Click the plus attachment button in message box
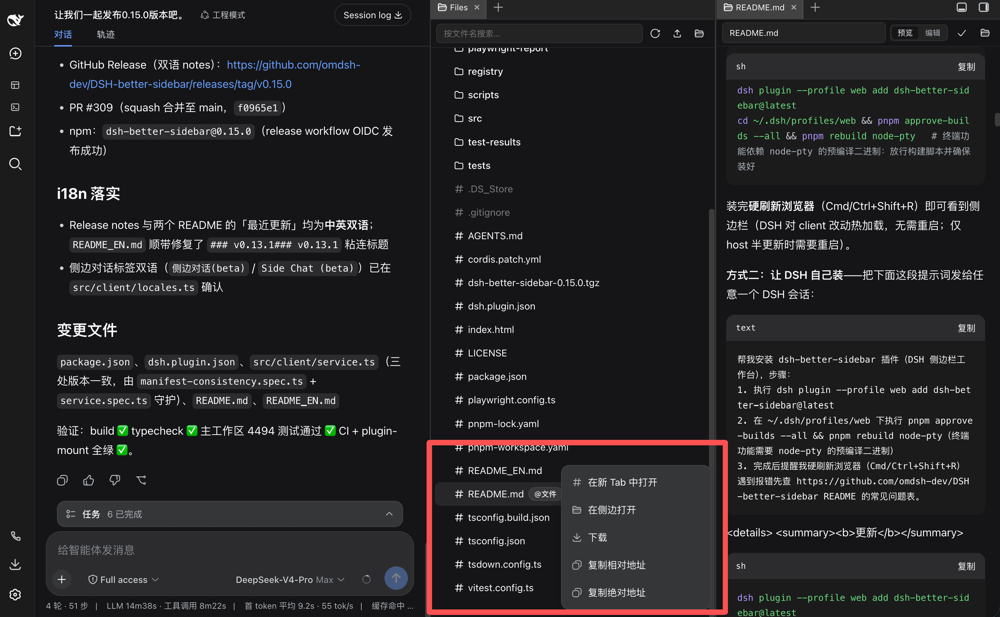Screen dimensions: 1000x617 (x=62, y=579)
